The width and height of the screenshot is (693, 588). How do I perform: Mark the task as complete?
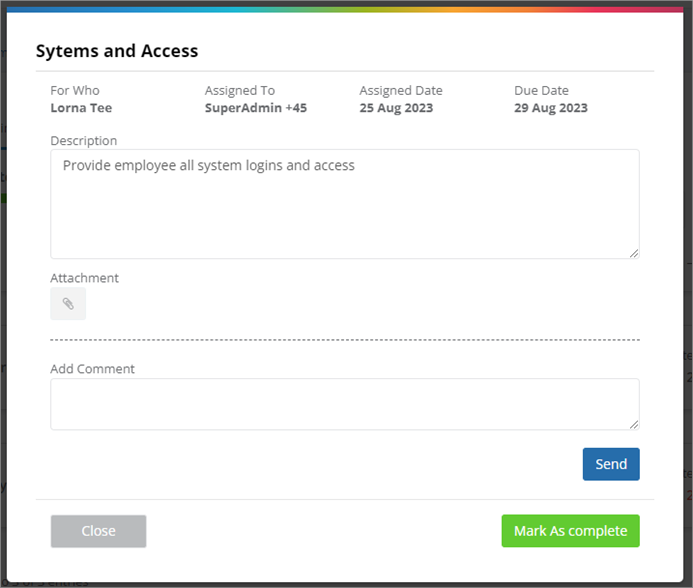[570, 531]
